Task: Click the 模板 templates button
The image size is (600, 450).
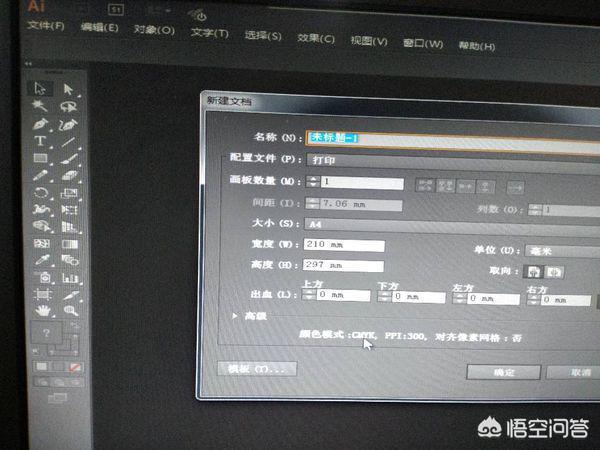Action: [x=257, y=369]
